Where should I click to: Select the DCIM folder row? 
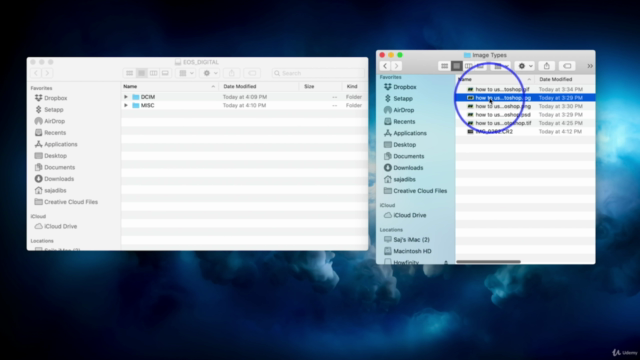click(x=244, y=97)
